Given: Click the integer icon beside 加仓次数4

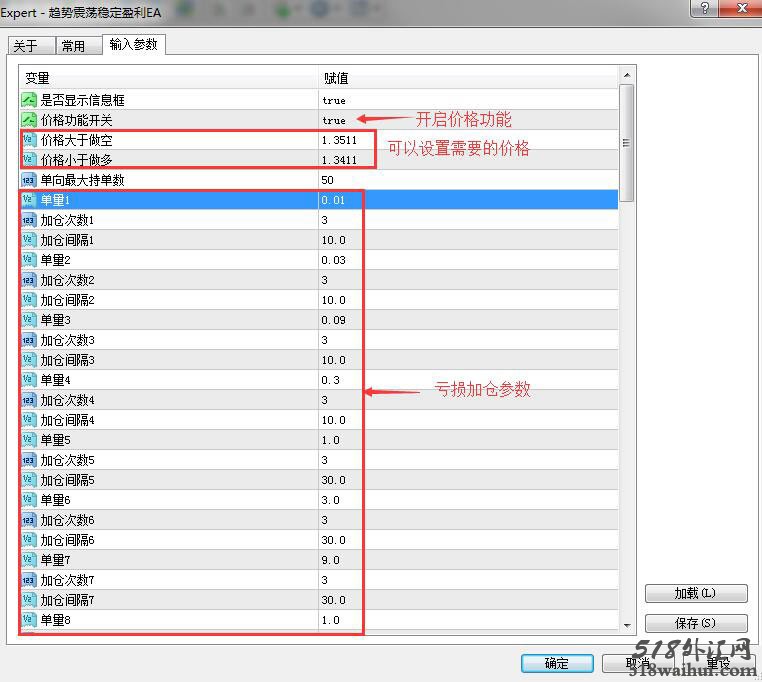Looking at the screenshot, I should [29, 400].
